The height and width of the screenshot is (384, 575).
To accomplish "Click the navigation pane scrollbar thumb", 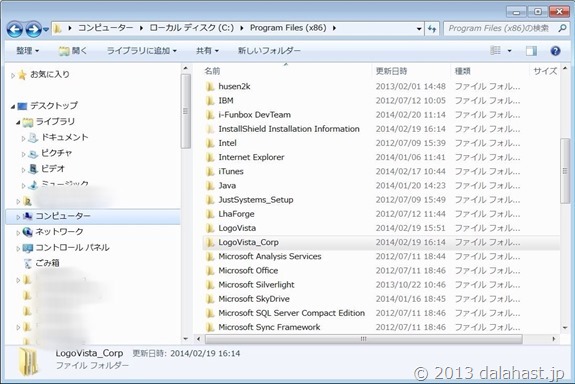I will coord(186,111).
